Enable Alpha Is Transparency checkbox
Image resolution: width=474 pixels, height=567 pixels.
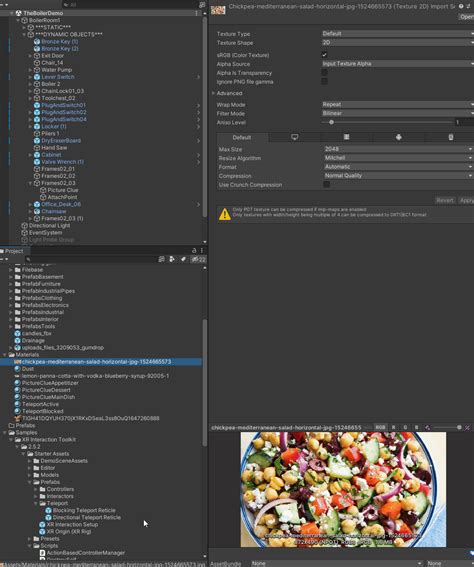pyautogui.click(x=324, y=73)
